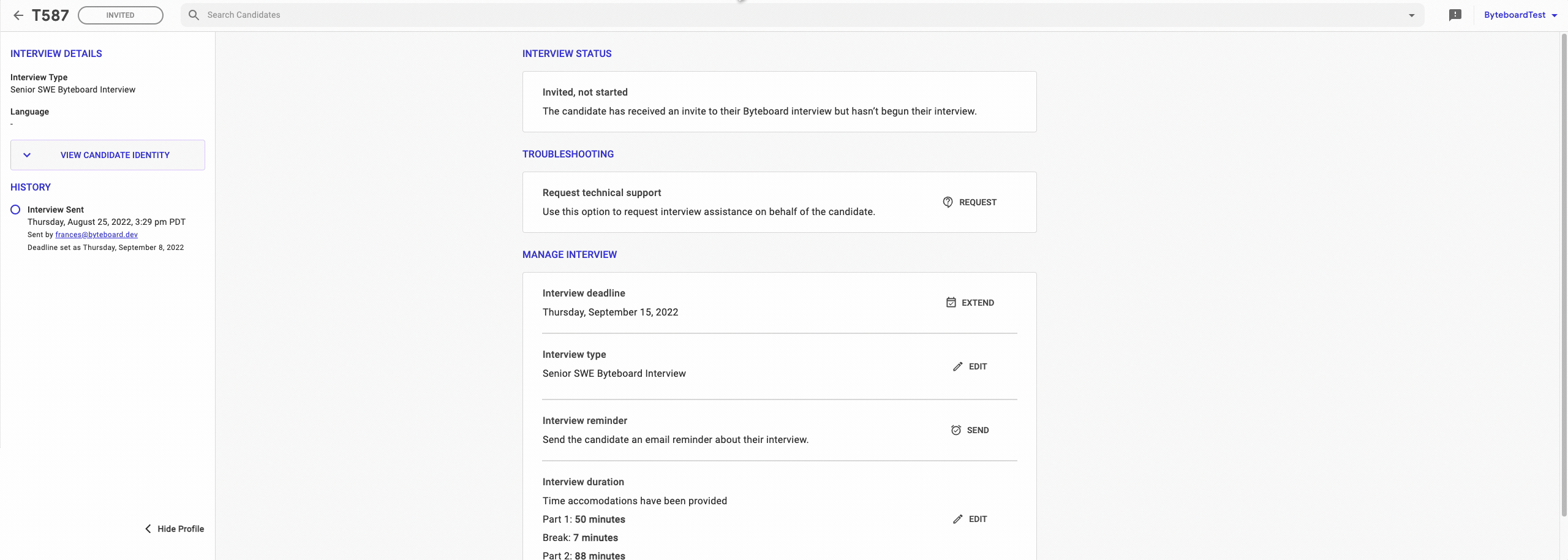Click the frances@byteboard.dev email link
This screenshot has height=560, width=1568.
pos(96,235)
